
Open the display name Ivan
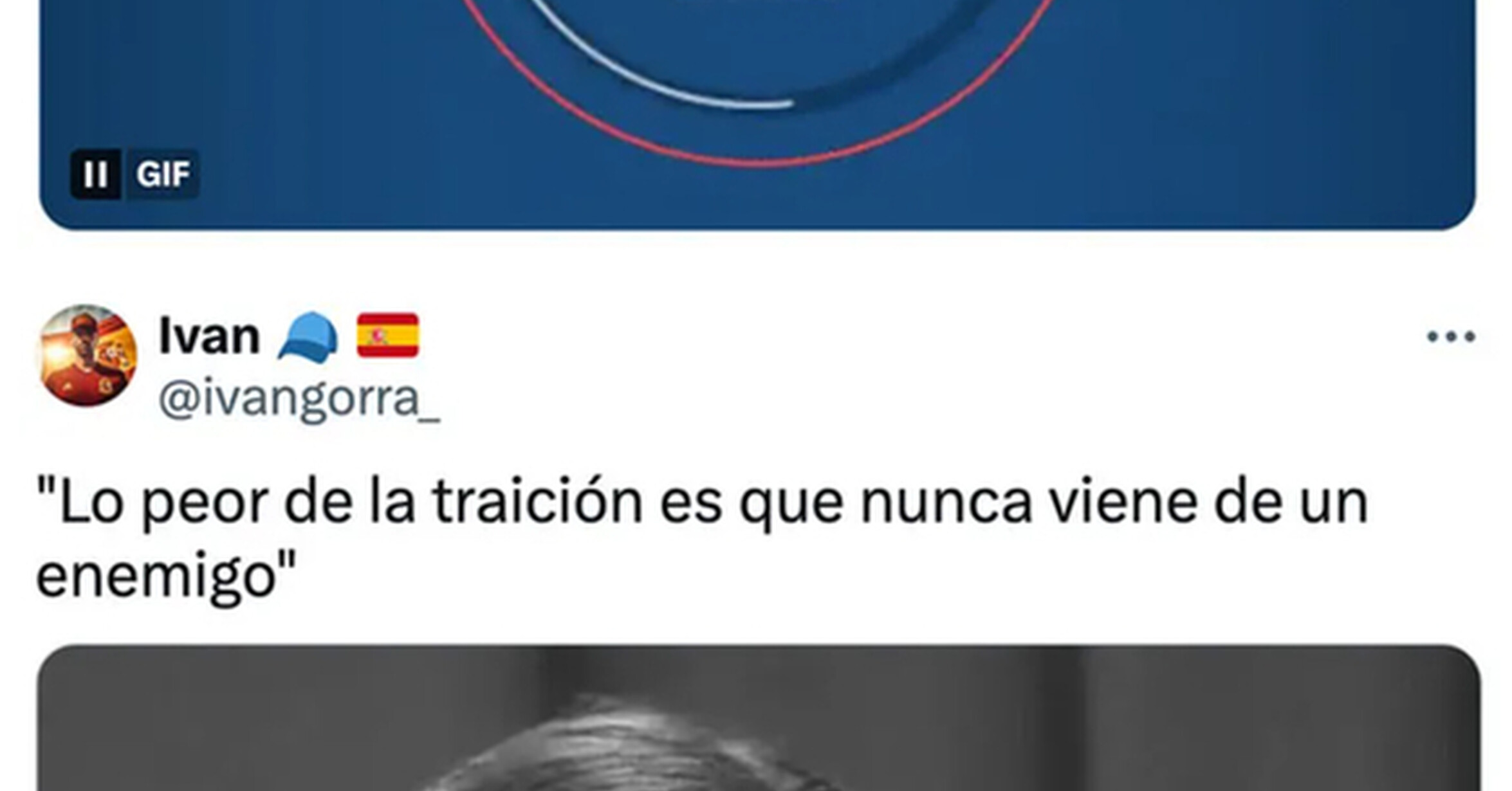209,336
